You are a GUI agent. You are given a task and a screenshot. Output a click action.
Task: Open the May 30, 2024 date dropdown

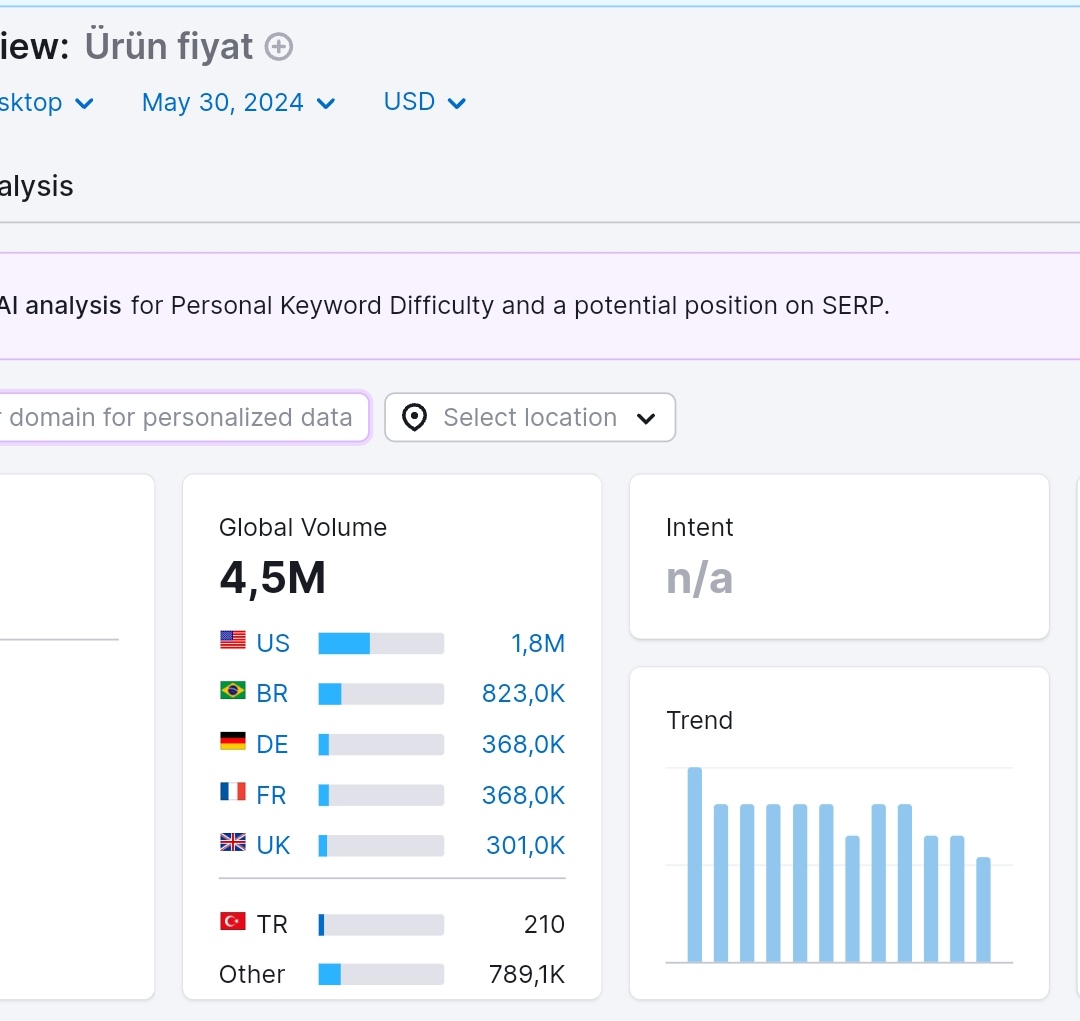click(x=238, y=103)
